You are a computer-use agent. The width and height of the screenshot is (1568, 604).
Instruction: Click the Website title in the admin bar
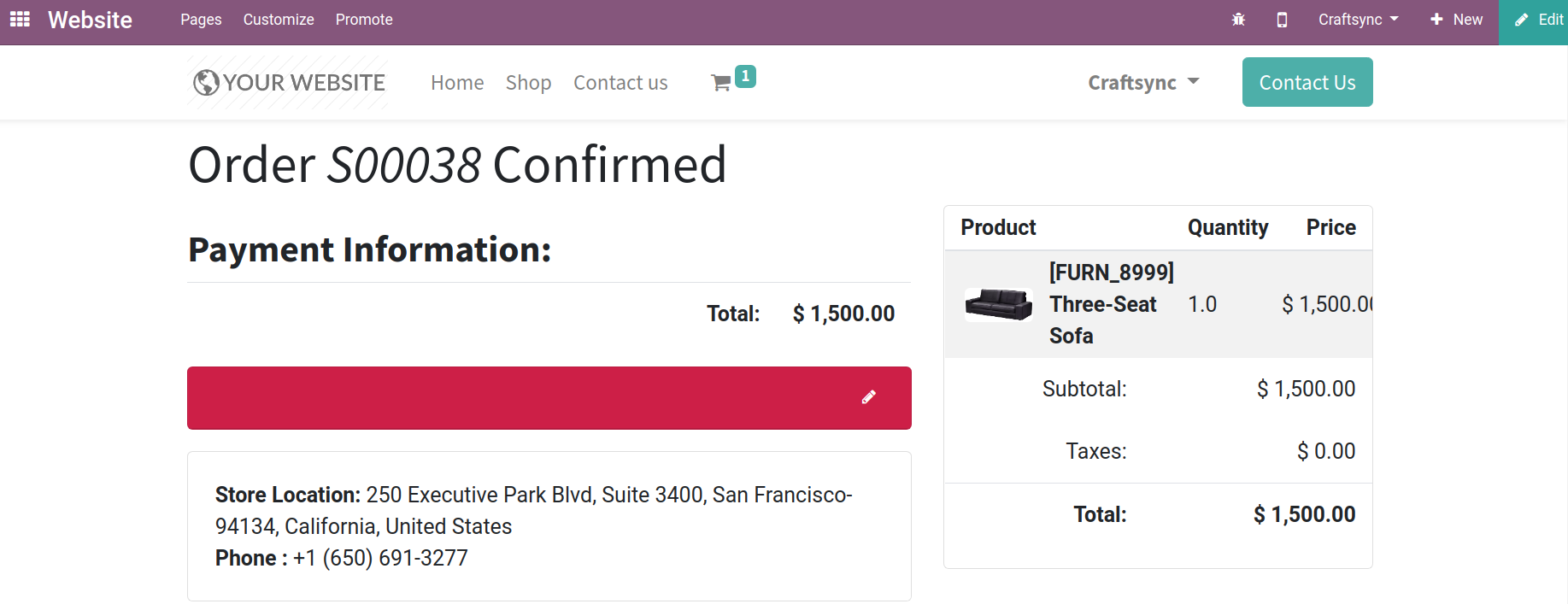pos(90,20)
